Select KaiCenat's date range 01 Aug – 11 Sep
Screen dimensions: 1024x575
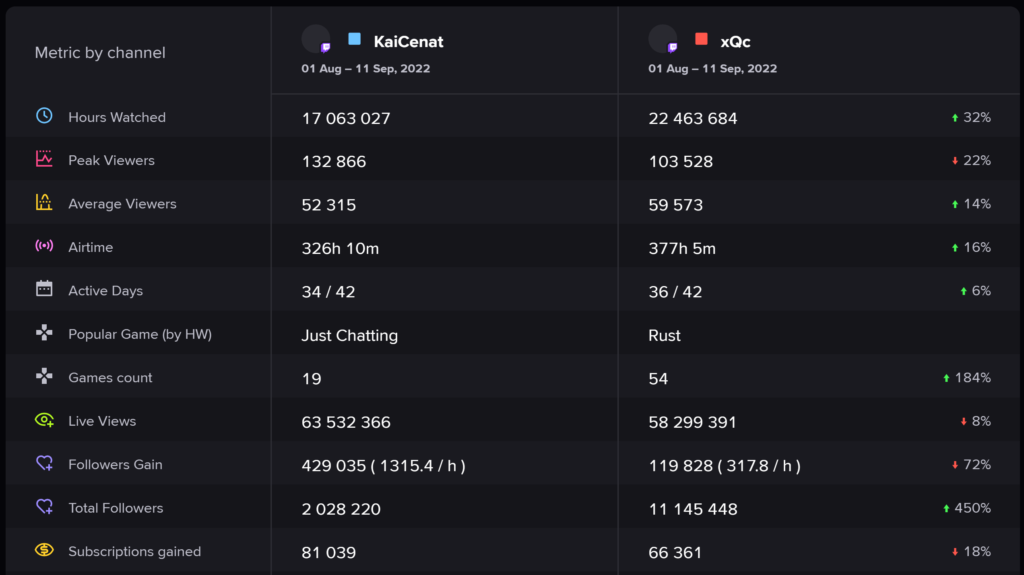[x=366, y=69]
